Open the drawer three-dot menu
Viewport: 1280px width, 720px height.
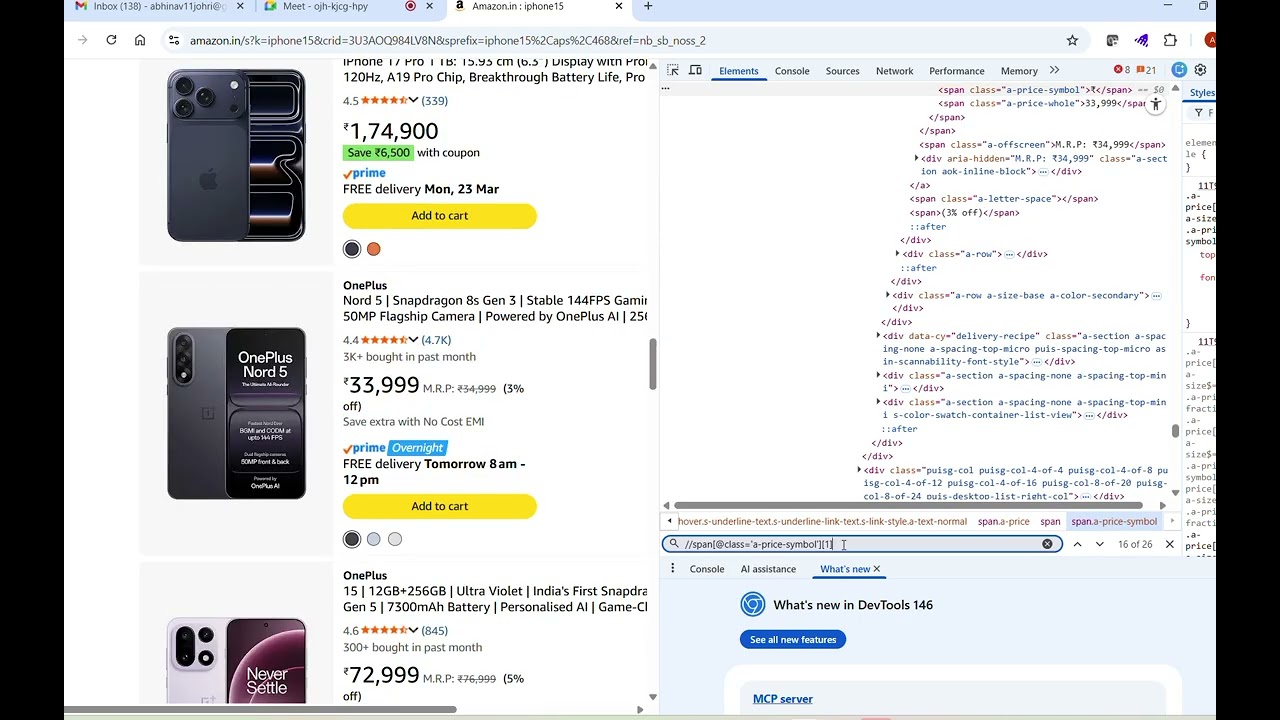click(x=672, y=568)
